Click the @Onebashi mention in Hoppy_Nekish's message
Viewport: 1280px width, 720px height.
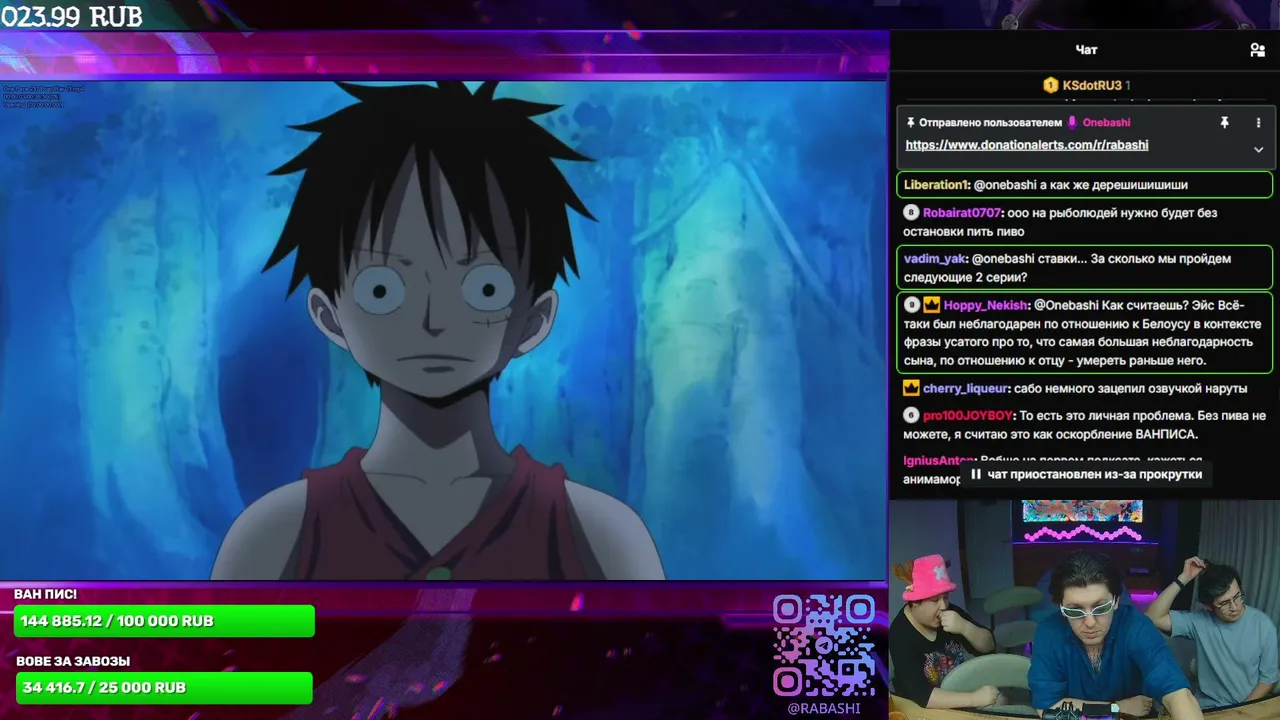tap(1065, 305)
